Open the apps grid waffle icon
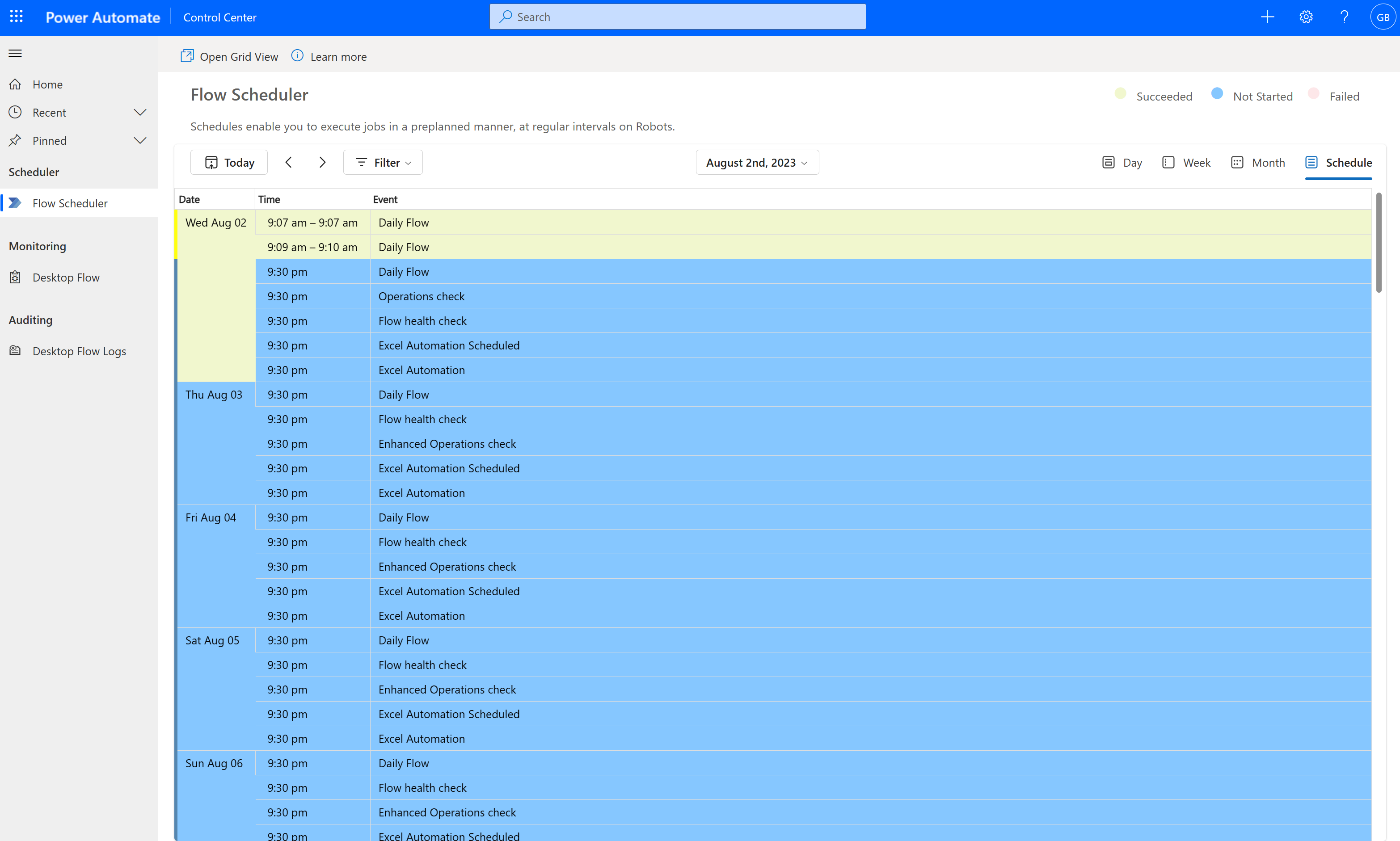Viewport: 1400px width, 841px height. click(16, 16)
